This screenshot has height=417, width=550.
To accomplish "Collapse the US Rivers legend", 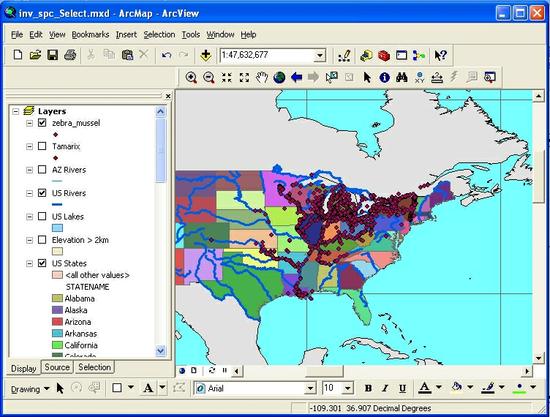I will coord(29,193).
